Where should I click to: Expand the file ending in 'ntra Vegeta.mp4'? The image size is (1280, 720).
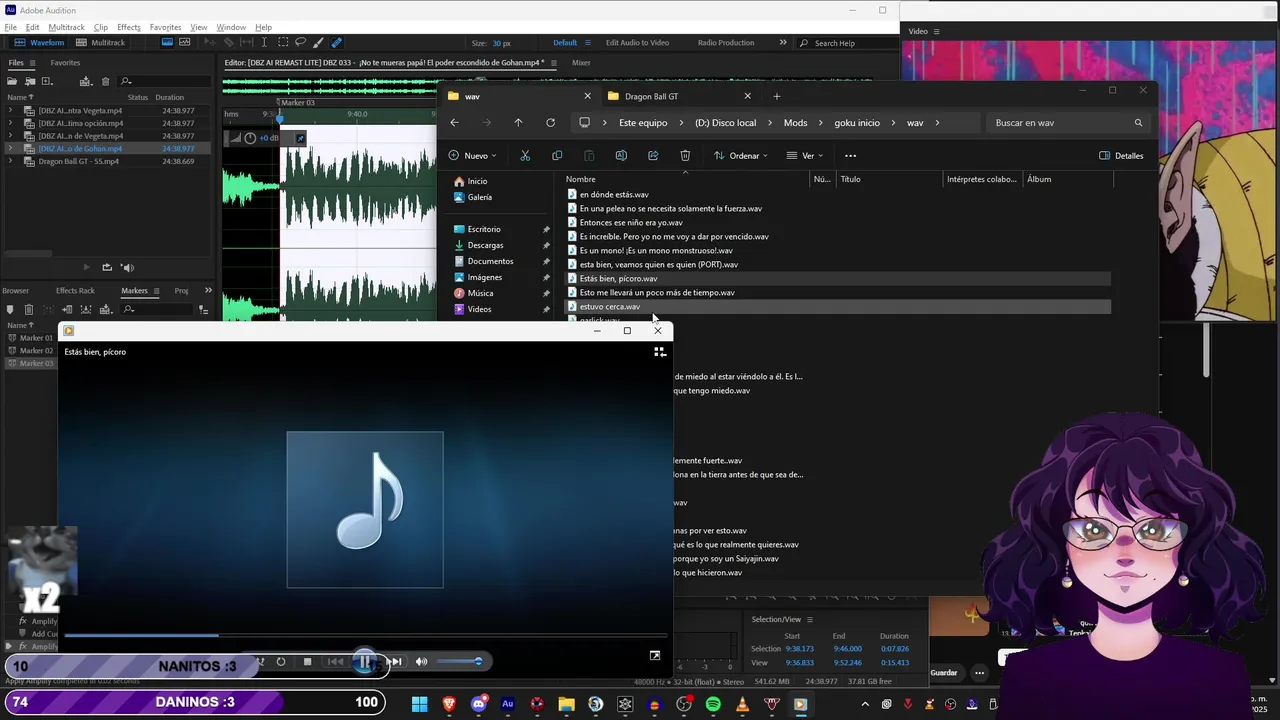point(11,110)
